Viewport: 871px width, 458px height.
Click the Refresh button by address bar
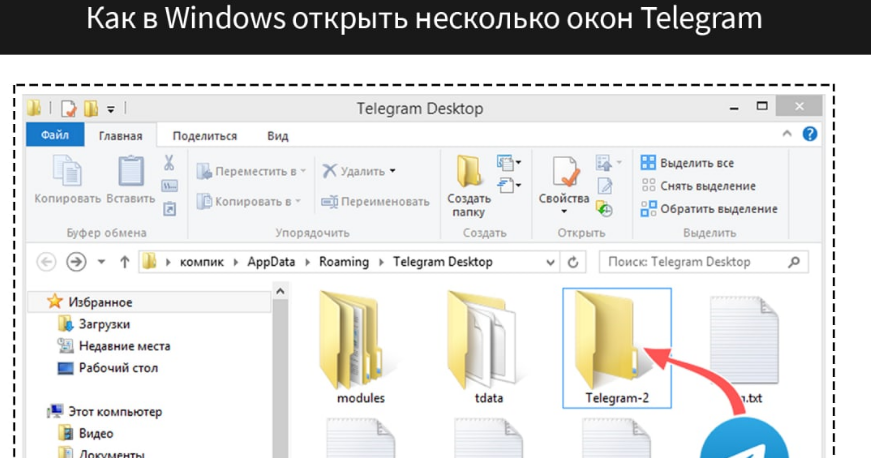point(573,262)
